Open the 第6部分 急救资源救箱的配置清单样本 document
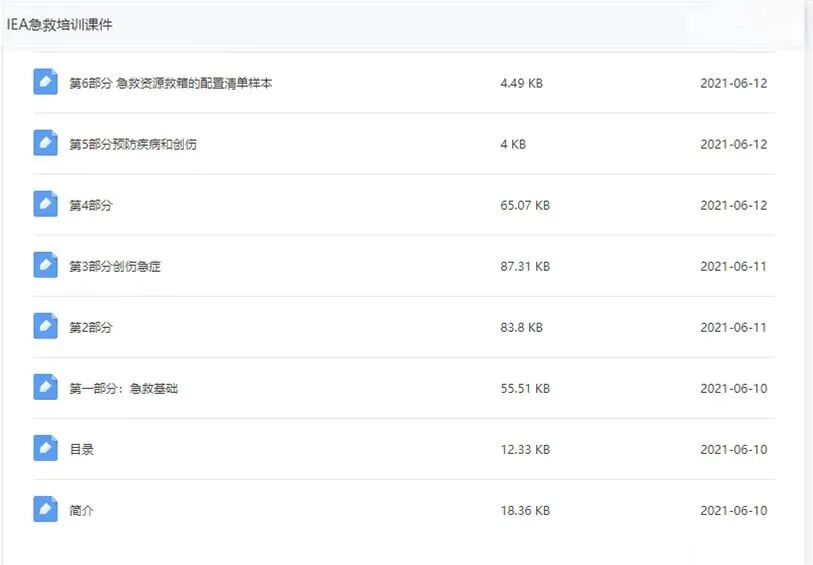This screenshot has height=565, width=813. tap(171, 83)
